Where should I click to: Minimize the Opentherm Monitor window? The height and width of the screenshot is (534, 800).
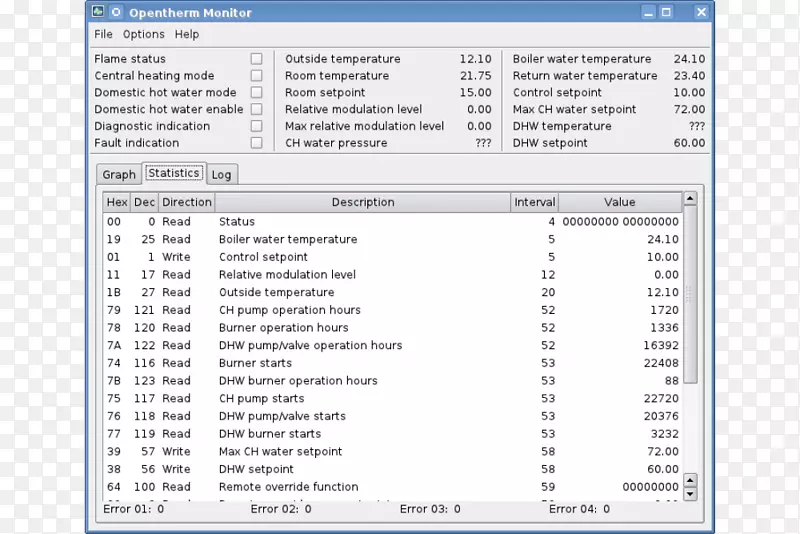(646, 13)
